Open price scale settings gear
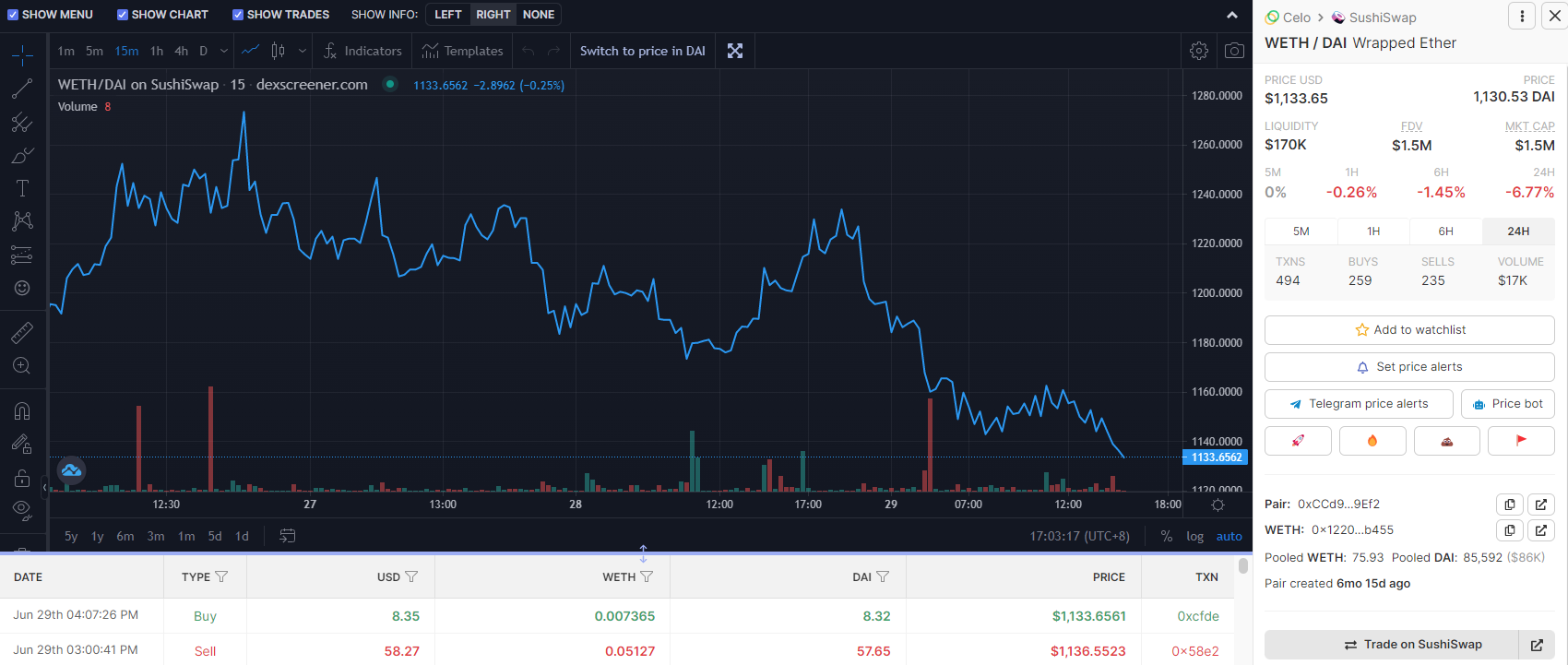Screen dimensions: 1568x665 pyautogui.click(x=1218, y=505)
